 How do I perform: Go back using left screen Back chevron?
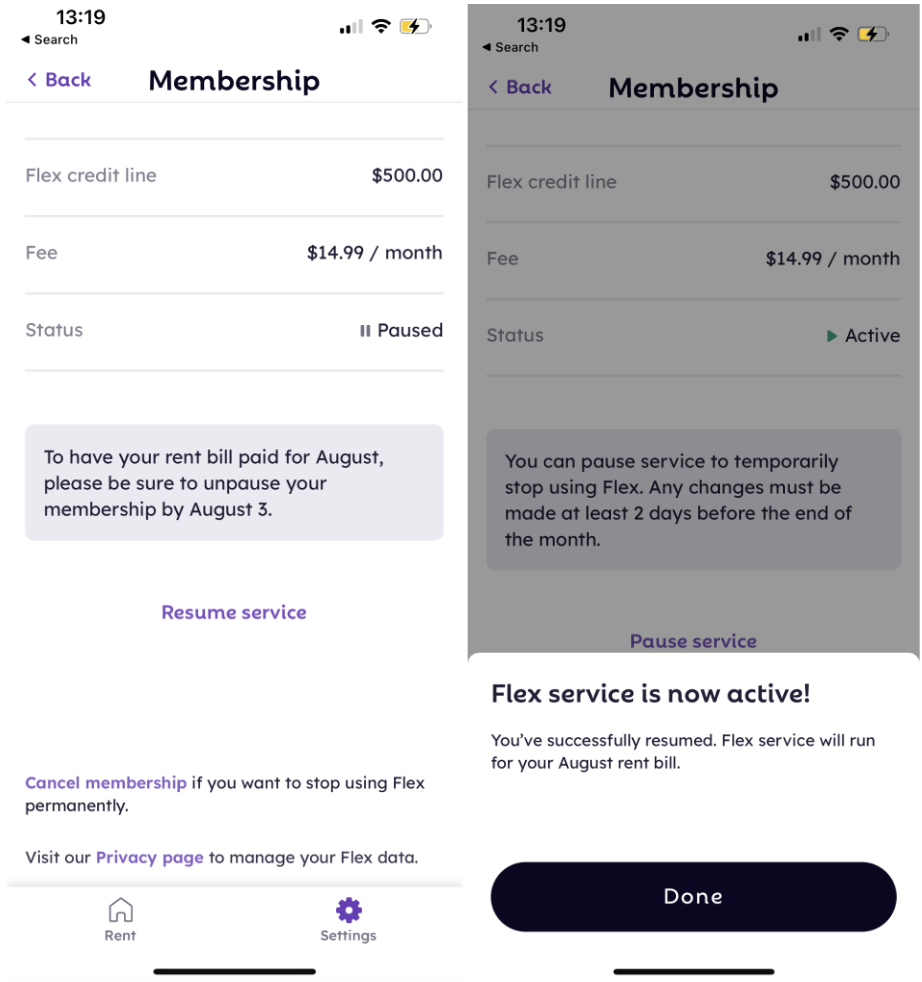(x=33, y=80)
